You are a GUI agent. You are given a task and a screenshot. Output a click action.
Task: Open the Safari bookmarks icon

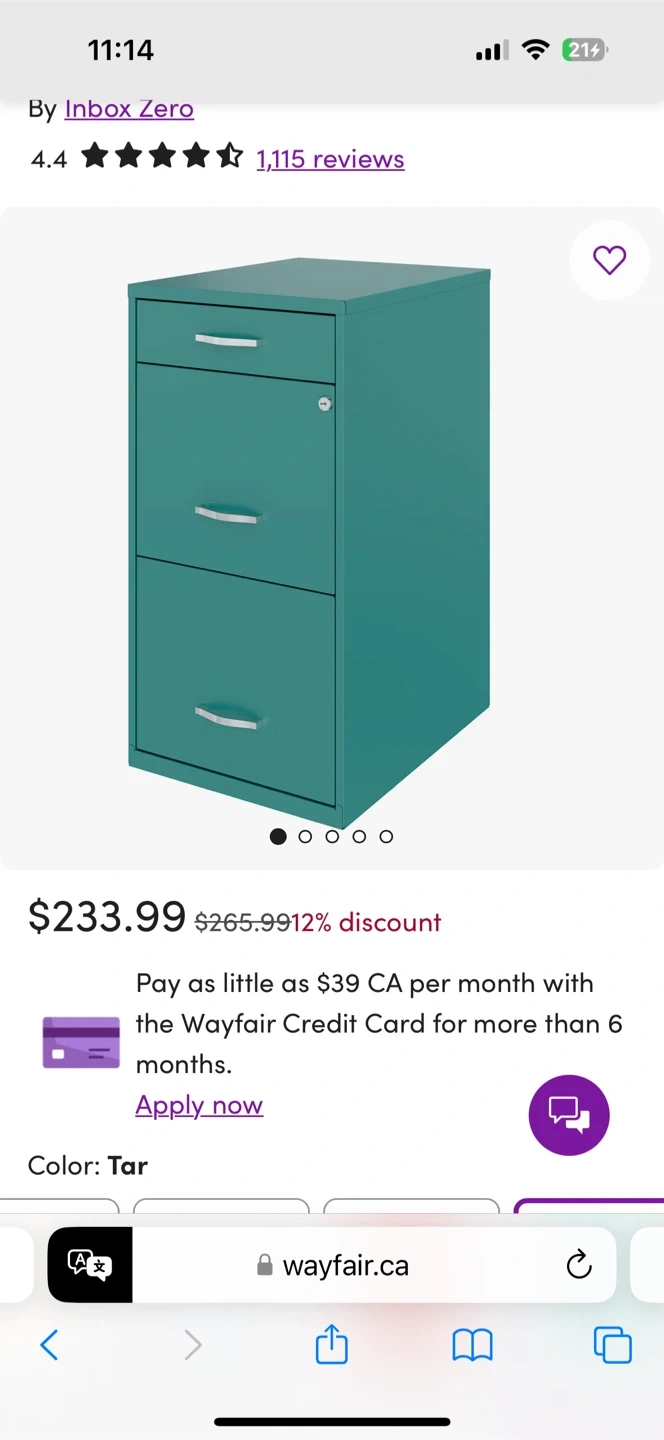click(x=472, y=1345)
